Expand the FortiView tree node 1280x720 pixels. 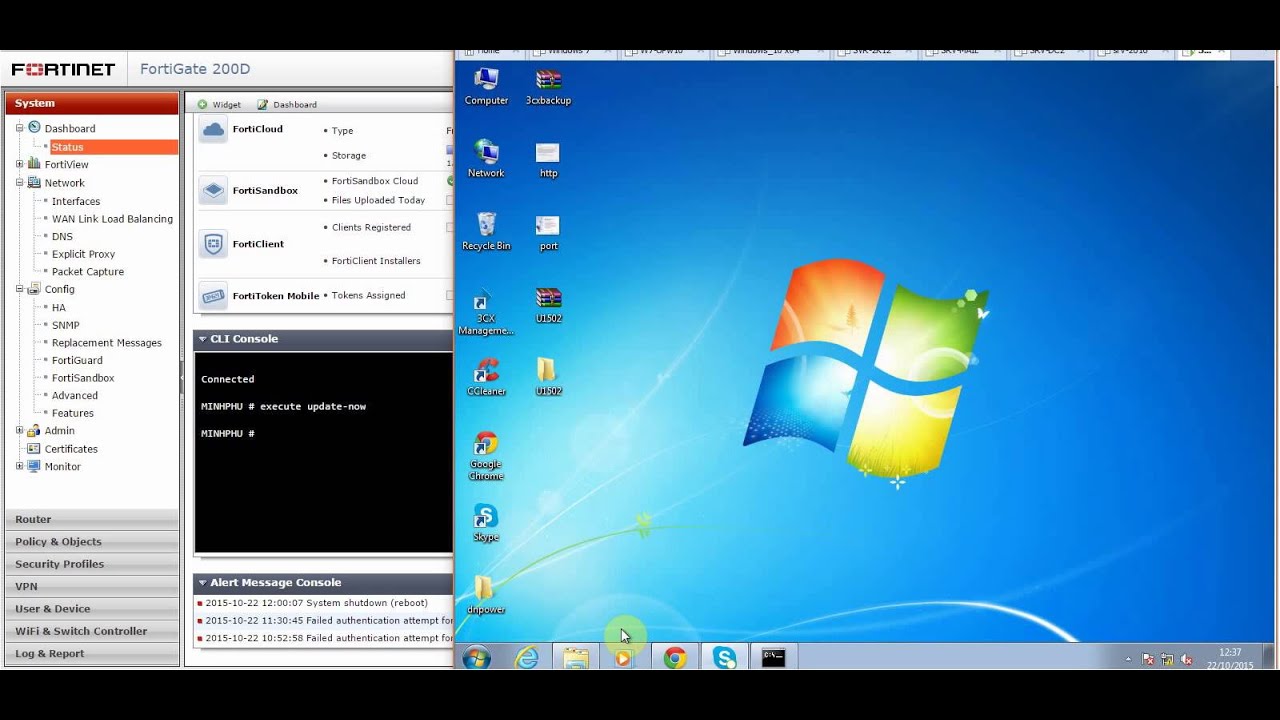pos(19,164)
